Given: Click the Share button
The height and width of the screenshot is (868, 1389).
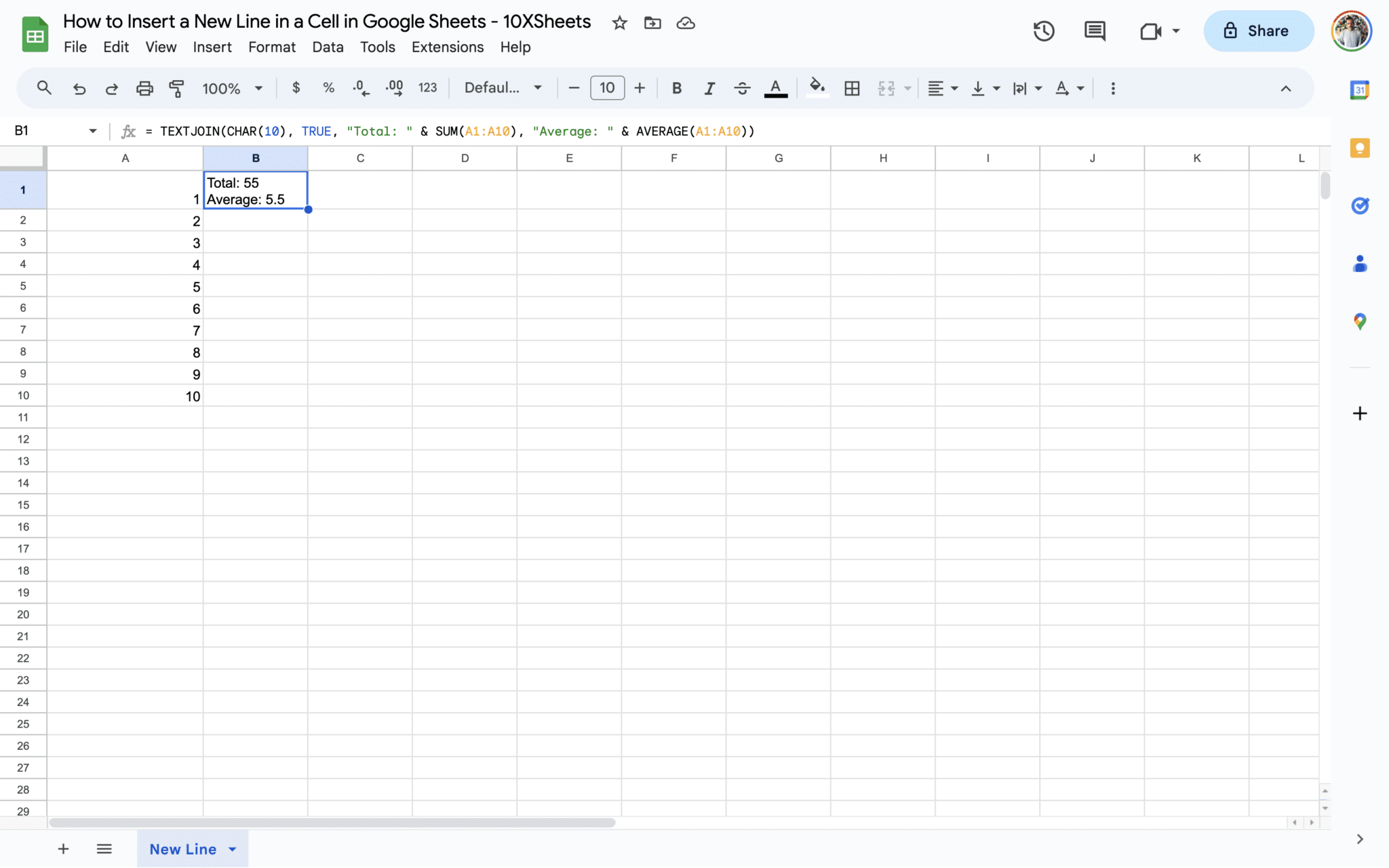Looking at the screenshot, I should (x=1258, y=31).
